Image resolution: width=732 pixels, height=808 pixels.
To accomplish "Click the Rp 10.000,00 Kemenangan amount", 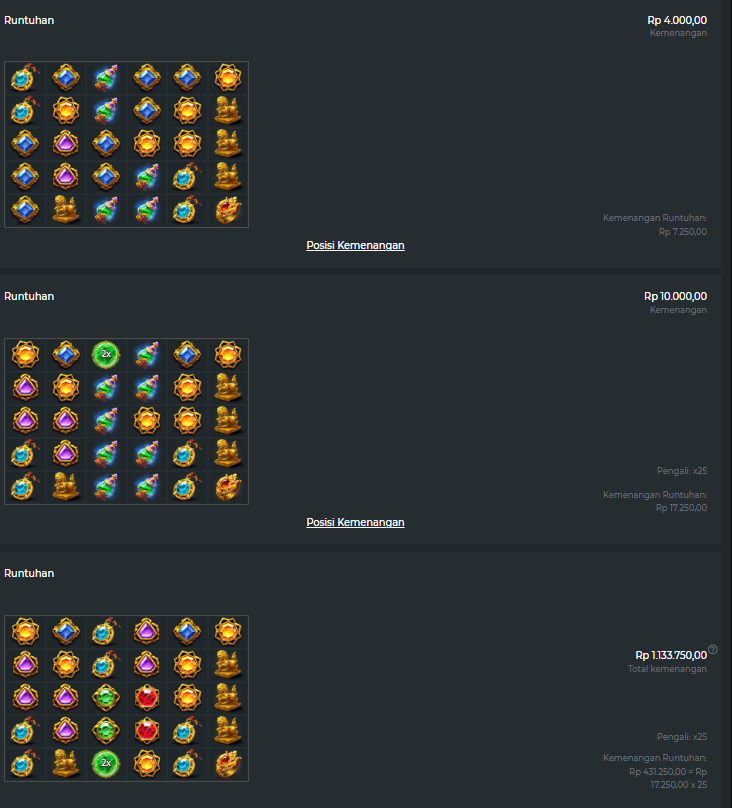I will click(675, 296).
